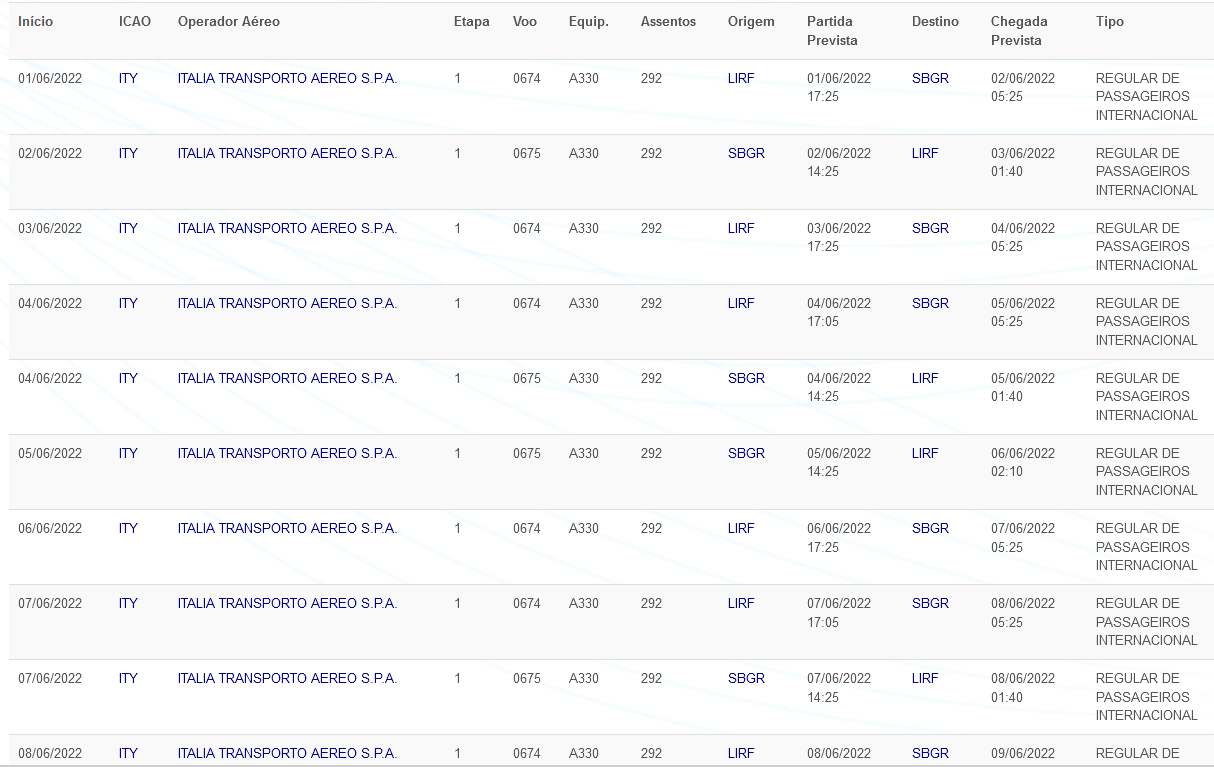The height and width of the screenshot is (767, 1214).
Task: Select arrival 03/06/2022 01:40 cell
Action: (x=1023, y=162)
